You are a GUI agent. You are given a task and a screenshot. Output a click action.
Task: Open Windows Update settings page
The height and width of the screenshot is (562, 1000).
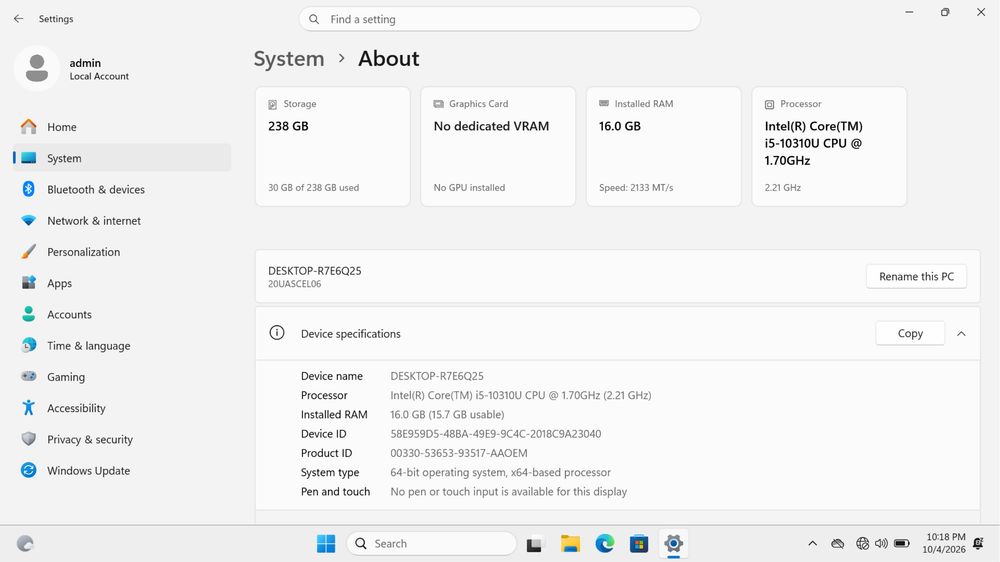click(x=122, y=471)
